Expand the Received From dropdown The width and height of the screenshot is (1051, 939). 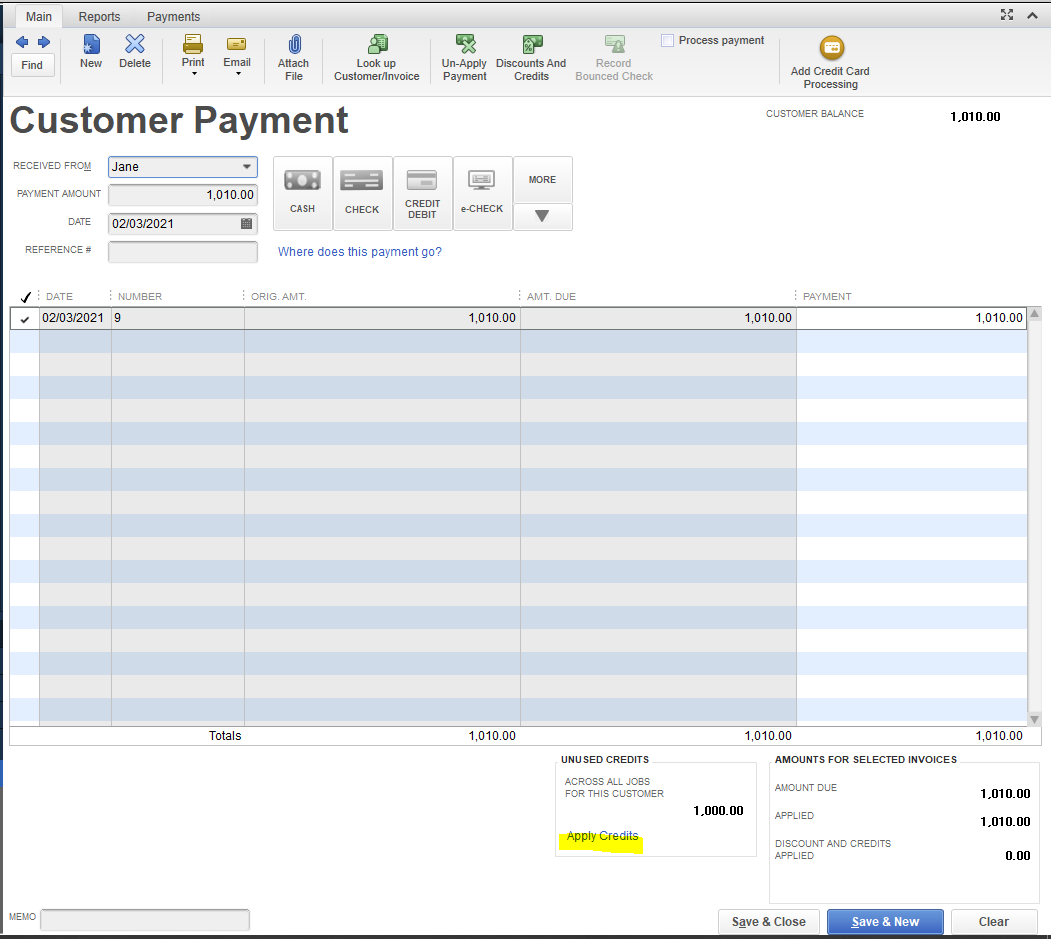[246, 167]
